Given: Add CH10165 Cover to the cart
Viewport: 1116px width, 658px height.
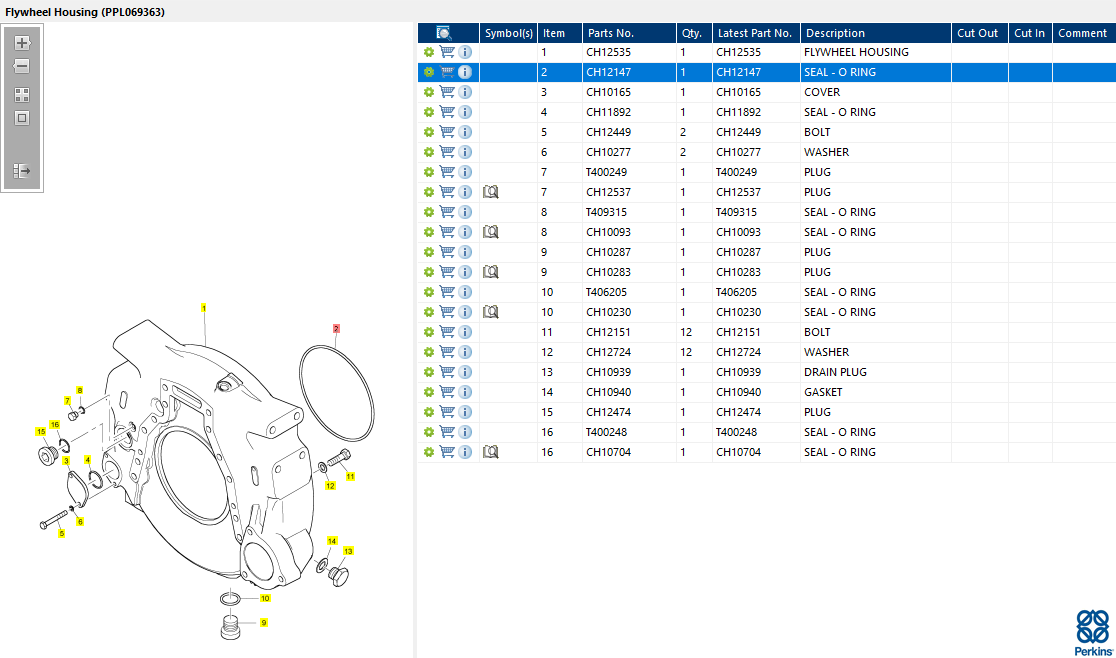Looking at the screenshot, I should click(x=447, y=92).
